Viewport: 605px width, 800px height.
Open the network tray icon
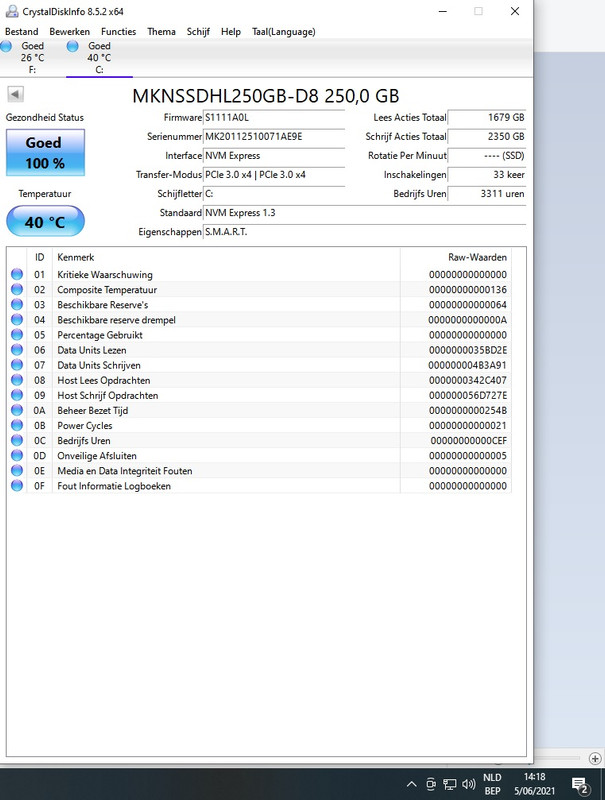(x=449, y=784)
